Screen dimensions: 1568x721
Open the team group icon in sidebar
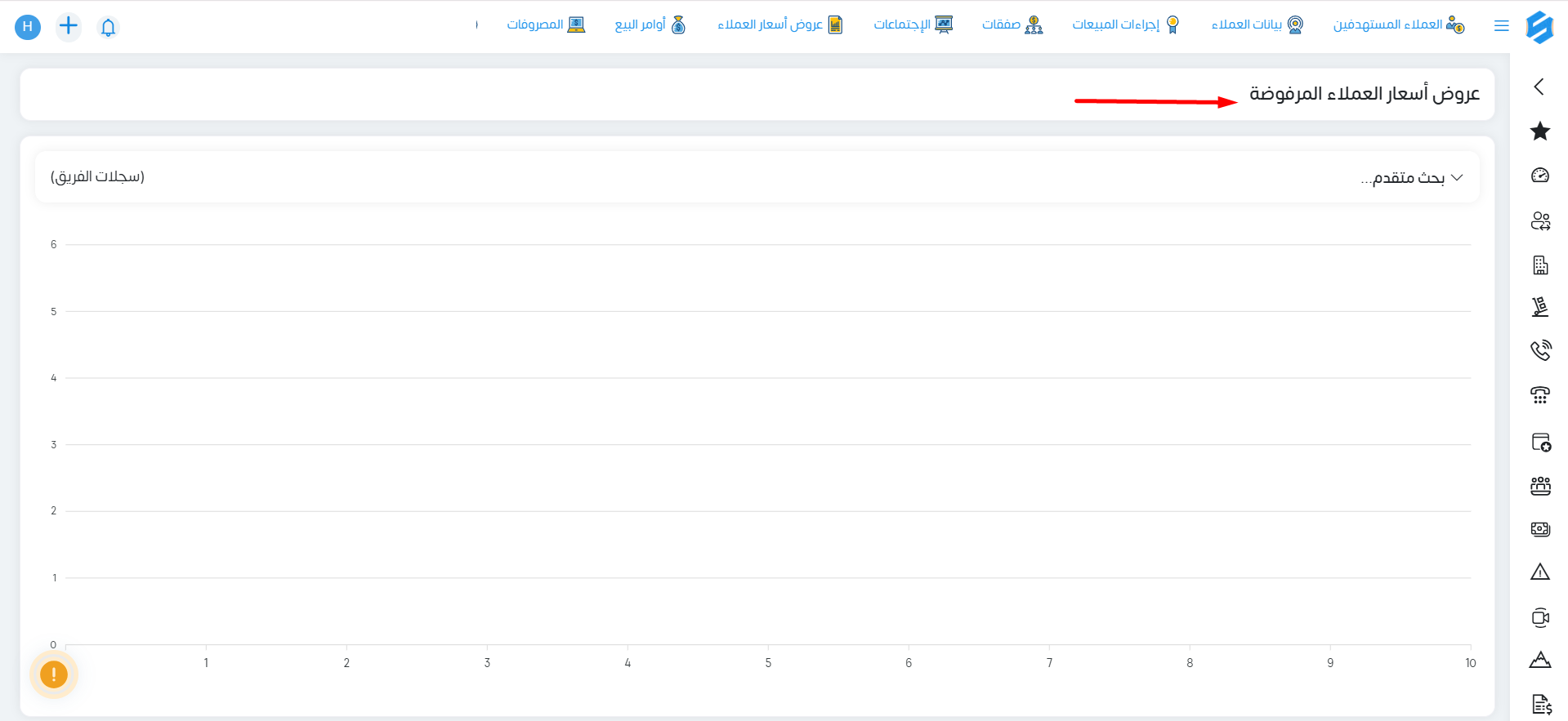pos(1540,486)
